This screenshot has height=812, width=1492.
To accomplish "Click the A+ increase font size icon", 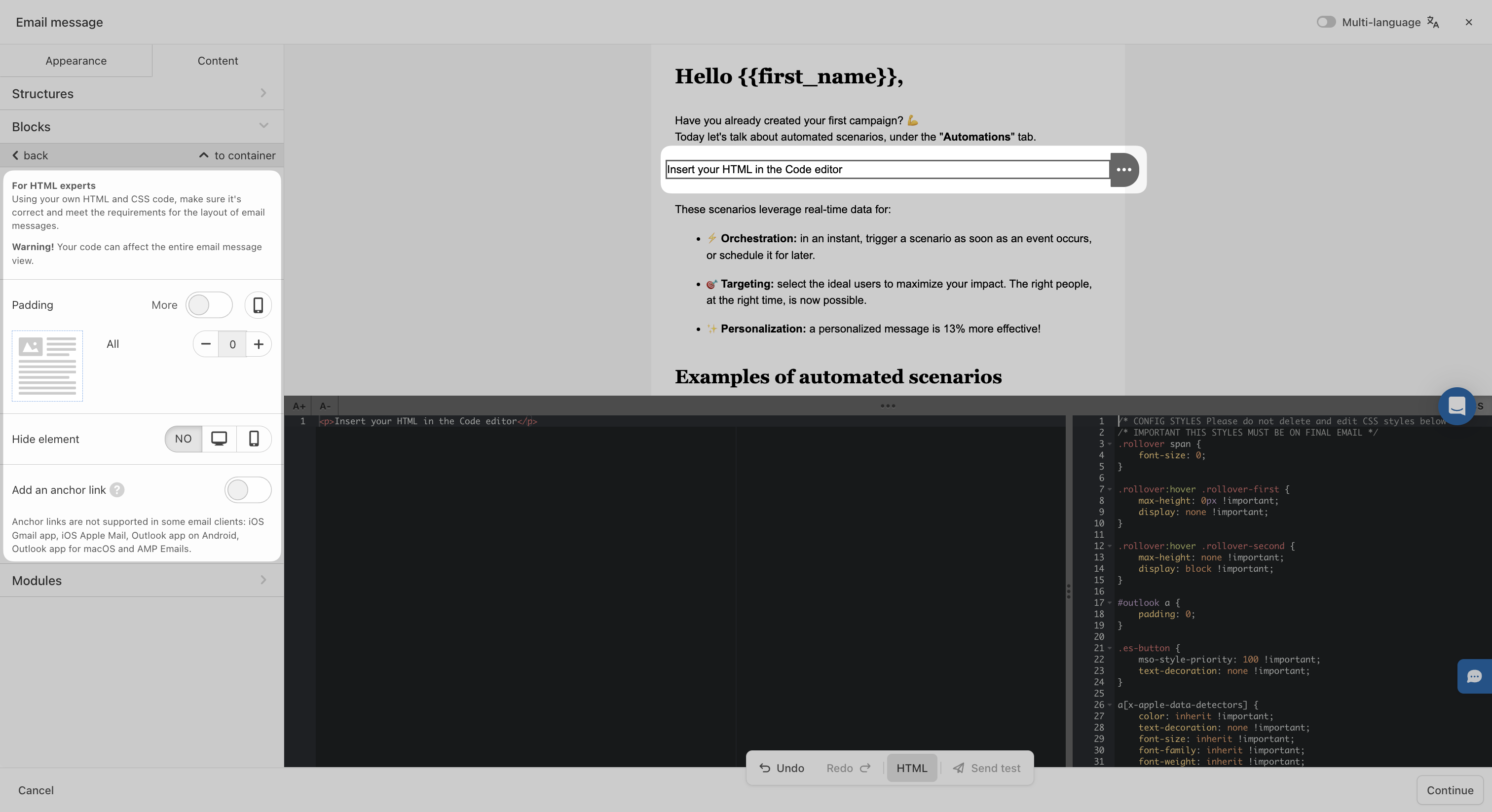I will [298, 406].
